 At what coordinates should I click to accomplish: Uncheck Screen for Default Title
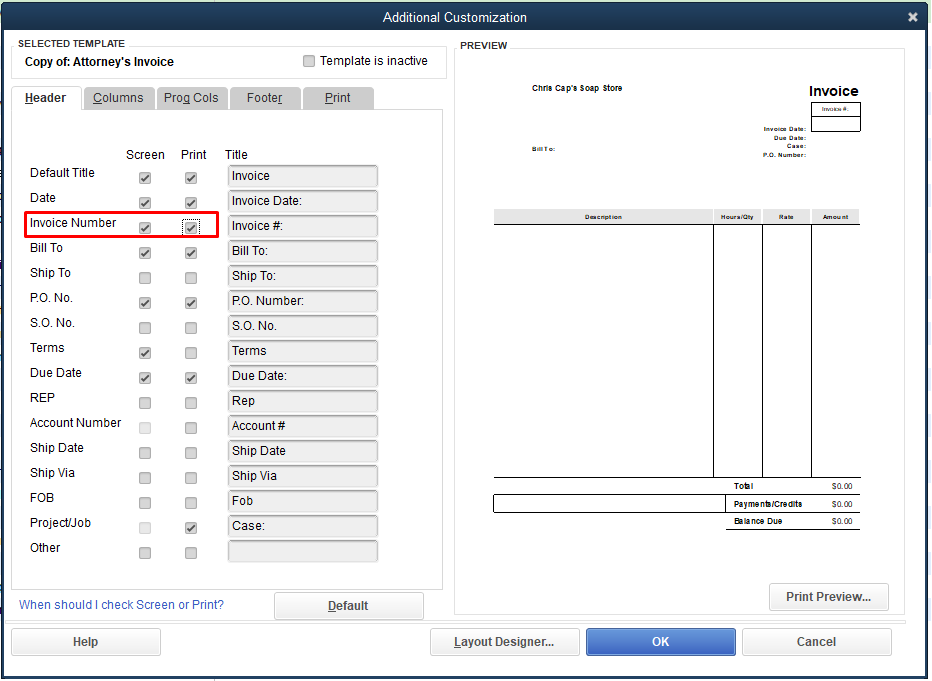pyautogui.click(x=144, y=178)
